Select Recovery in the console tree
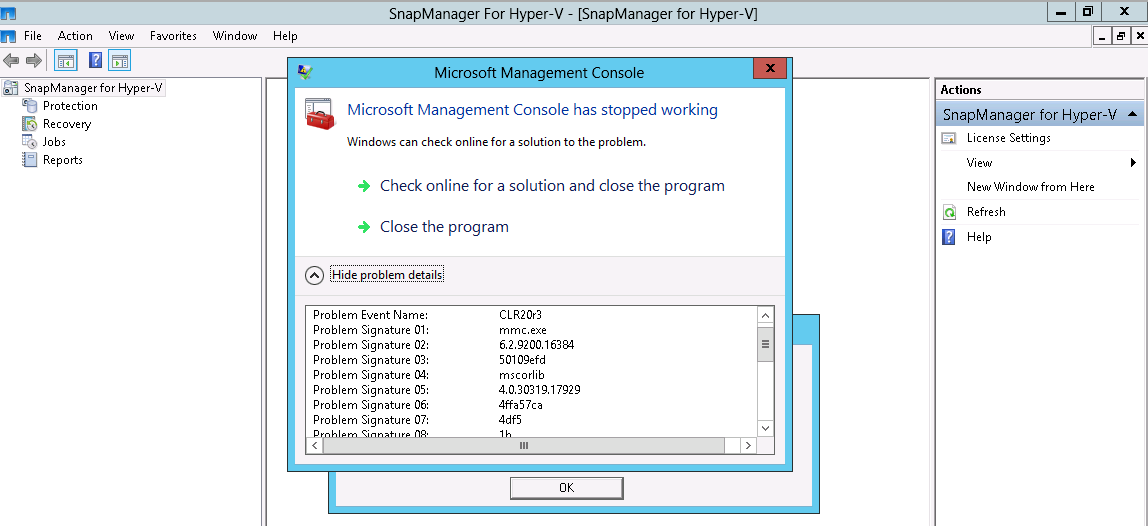This screenshot has height=526, width=1148. (67, 124)
